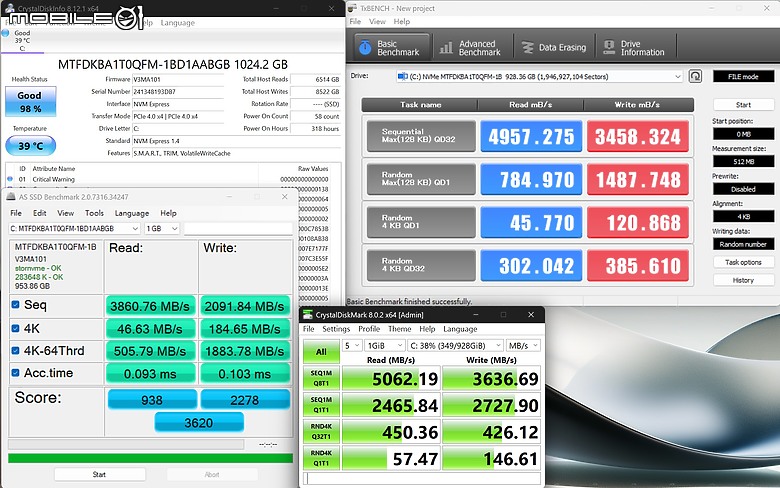Open Theme menu in CrystalDiskMark
Screen dimensions: 780x488
399,329
